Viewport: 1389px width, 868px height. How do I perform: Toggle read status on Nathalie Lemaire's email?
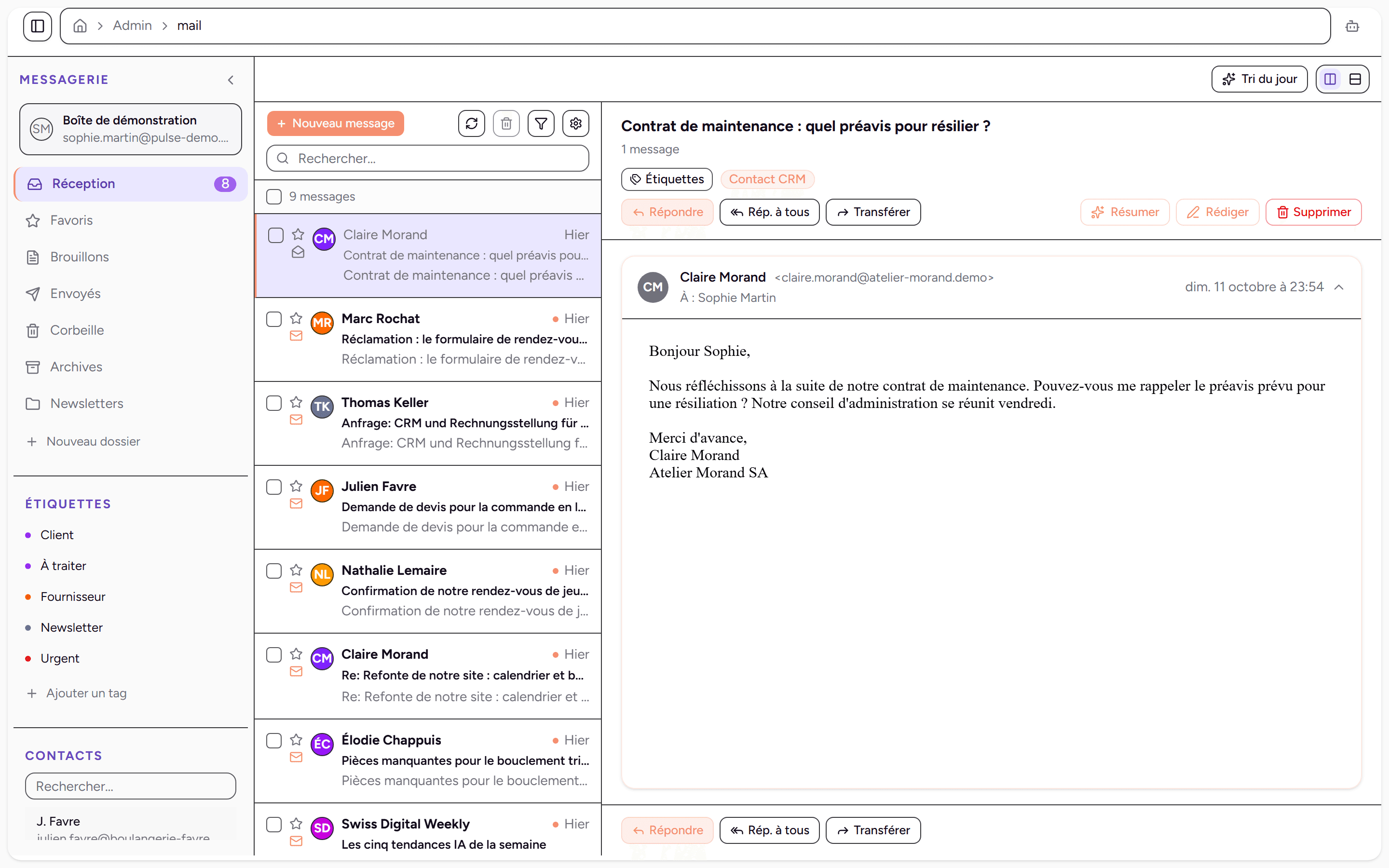[x=296, y=587]
